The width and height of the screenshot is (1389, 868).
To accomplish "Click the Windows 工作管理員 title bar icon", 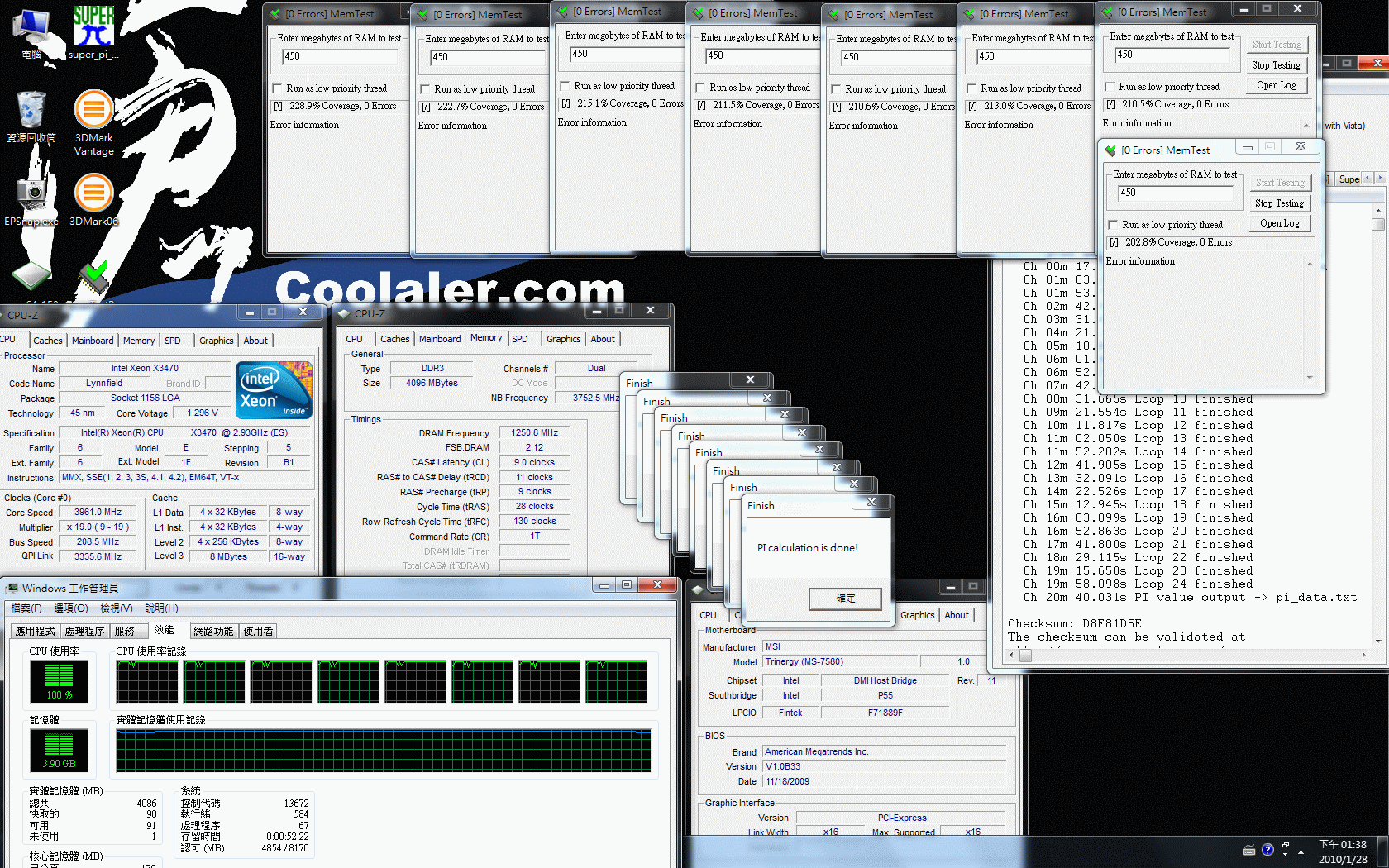I will point(12,589).
